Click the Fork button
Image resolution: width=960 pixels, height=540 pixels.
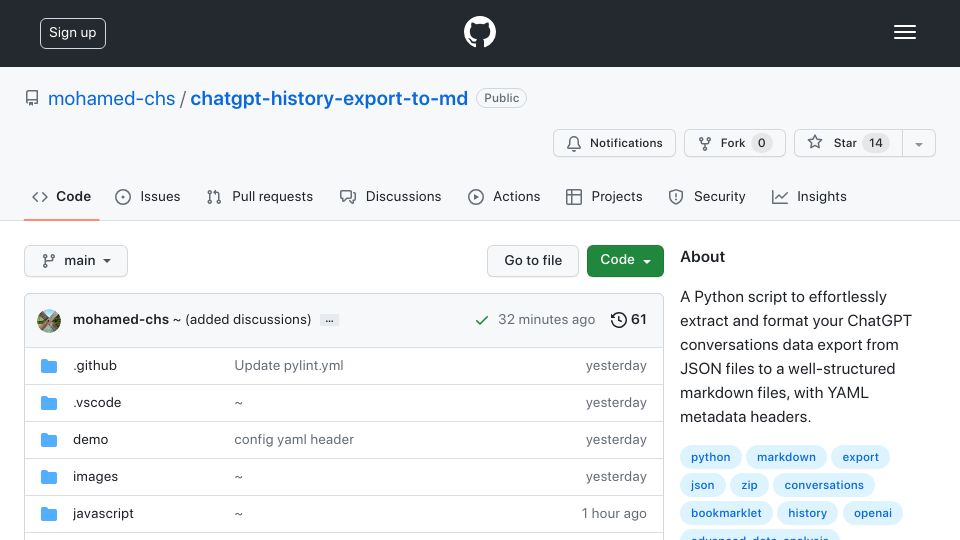[735, 143]
